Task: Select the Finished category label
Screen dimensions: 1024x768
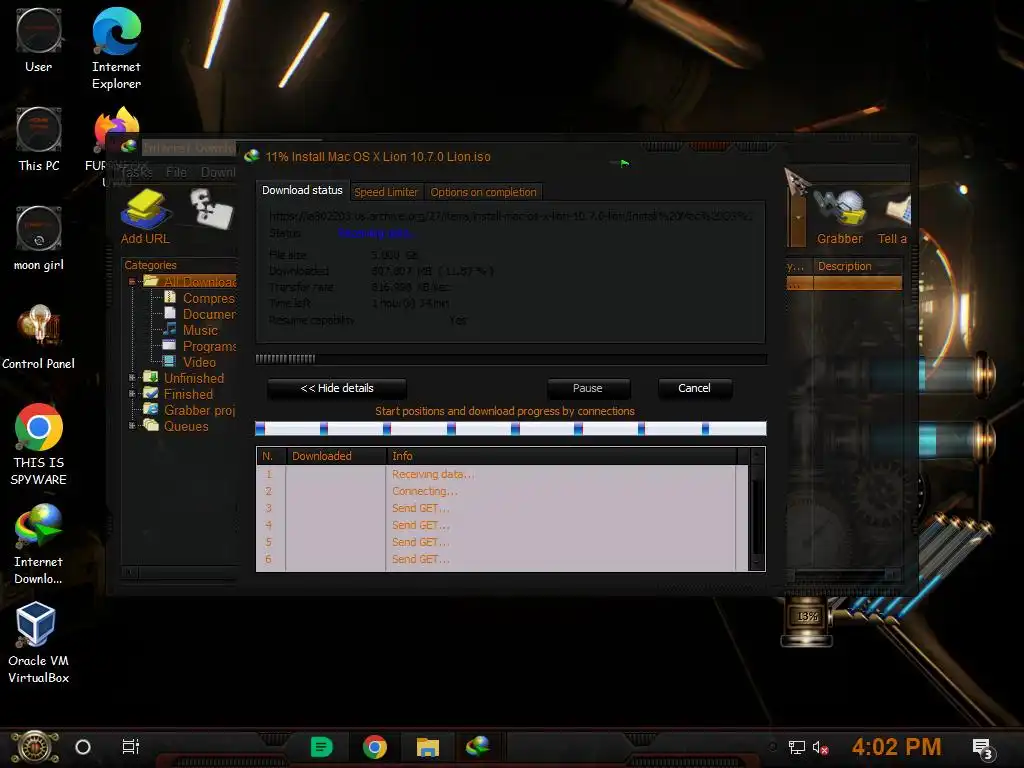Action: click(x=188, y=394)
